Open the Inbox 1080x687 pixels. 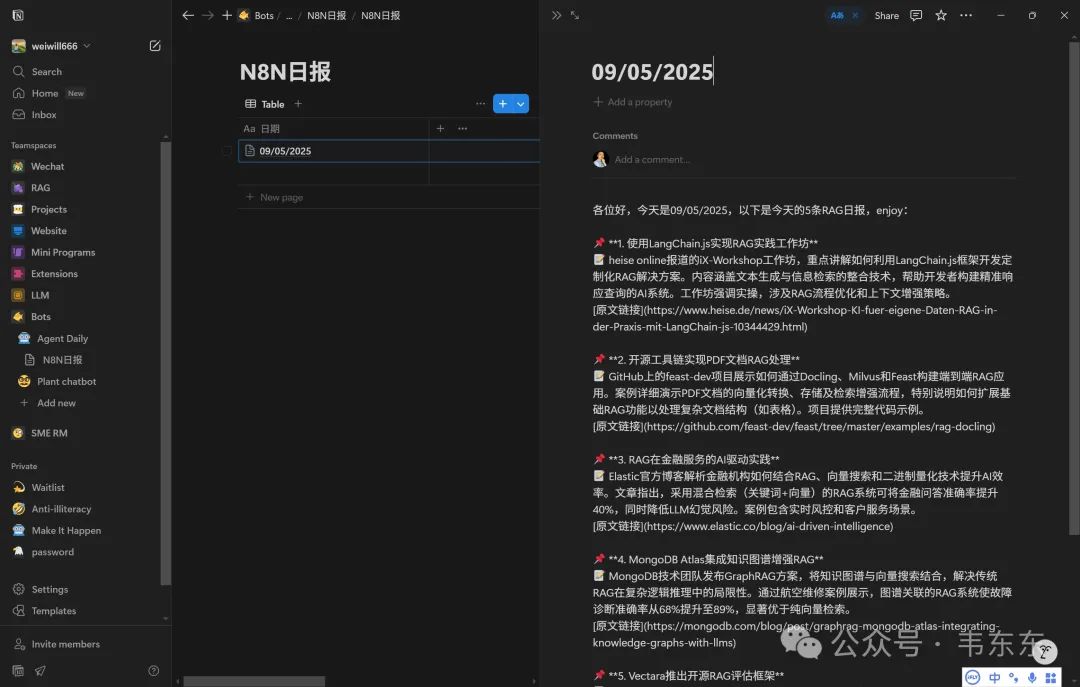click(34, 114)
